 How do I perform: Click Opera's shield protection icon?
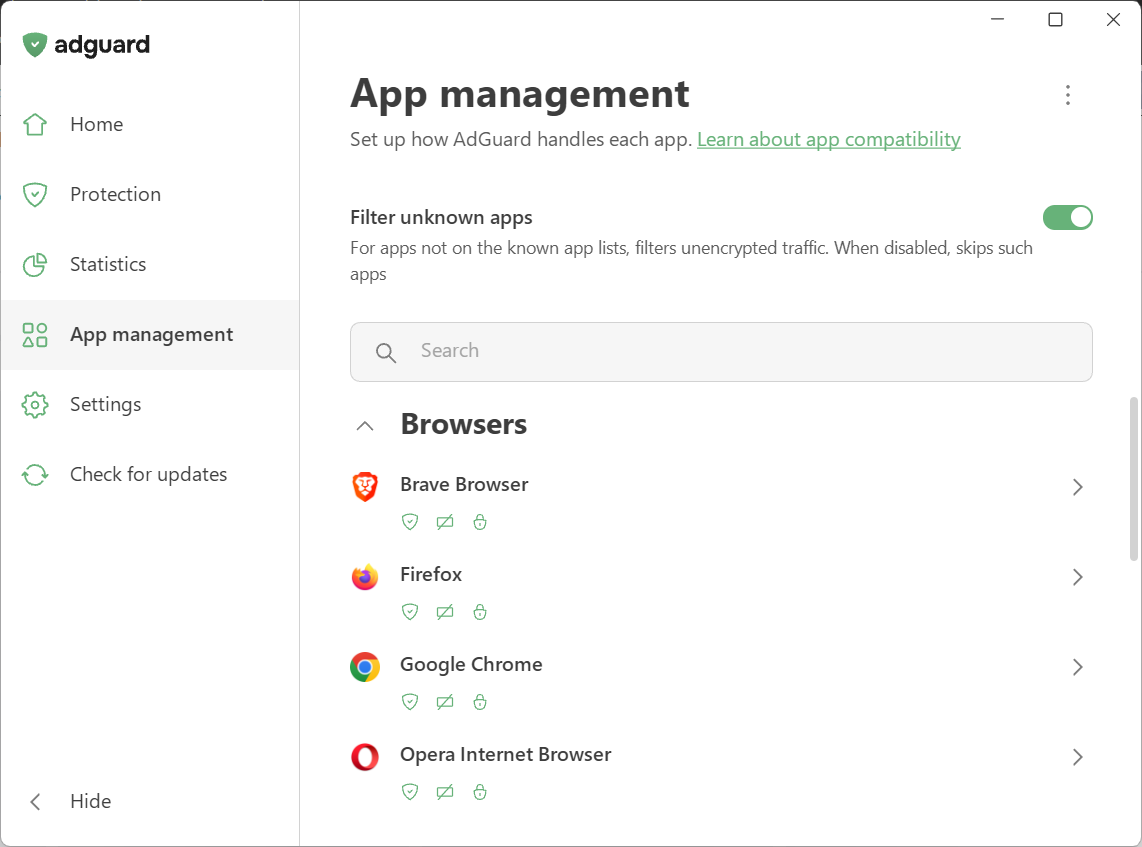410,792
